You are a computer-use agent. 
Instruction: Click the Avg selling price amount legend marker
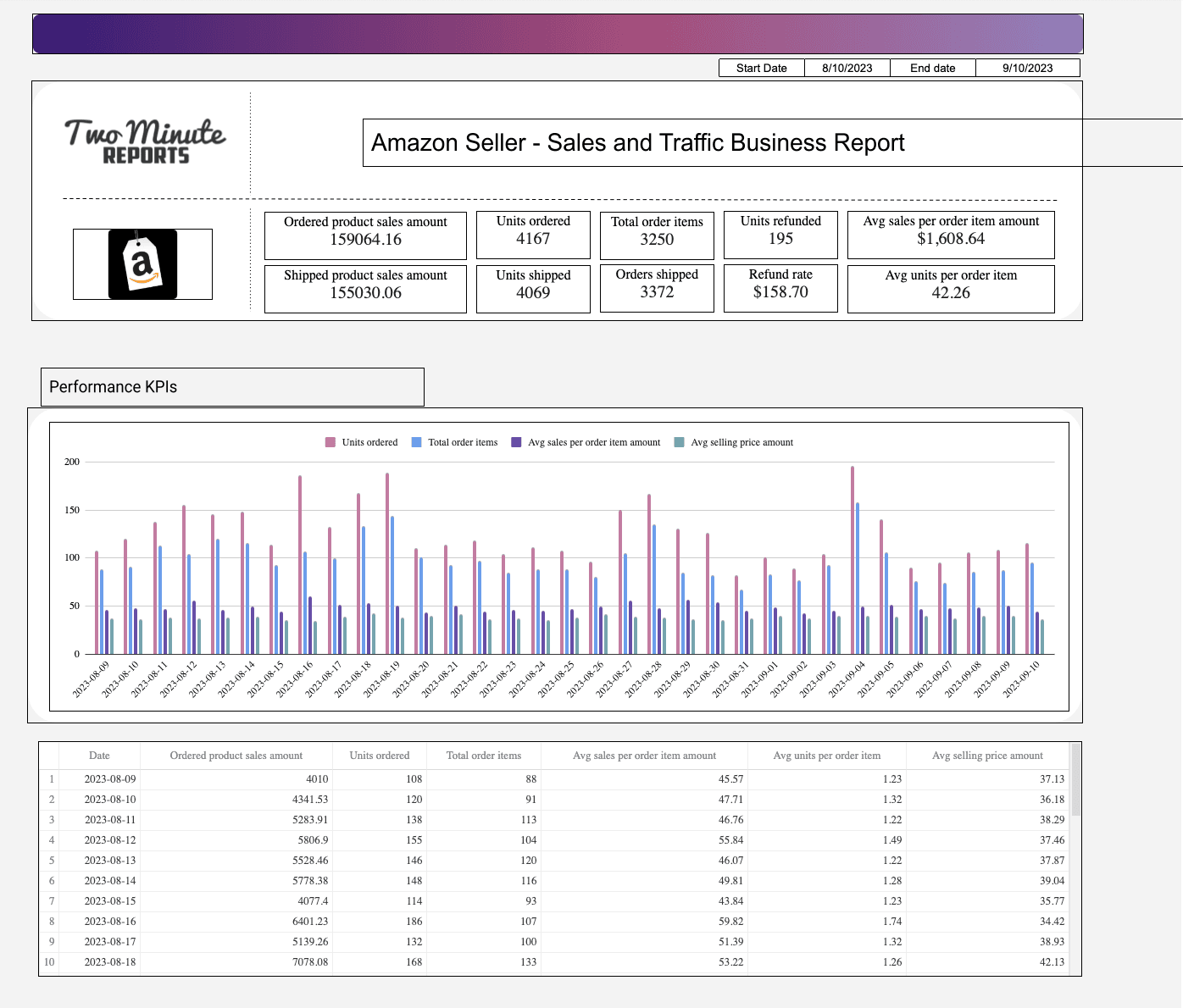(x=680, y=441)
